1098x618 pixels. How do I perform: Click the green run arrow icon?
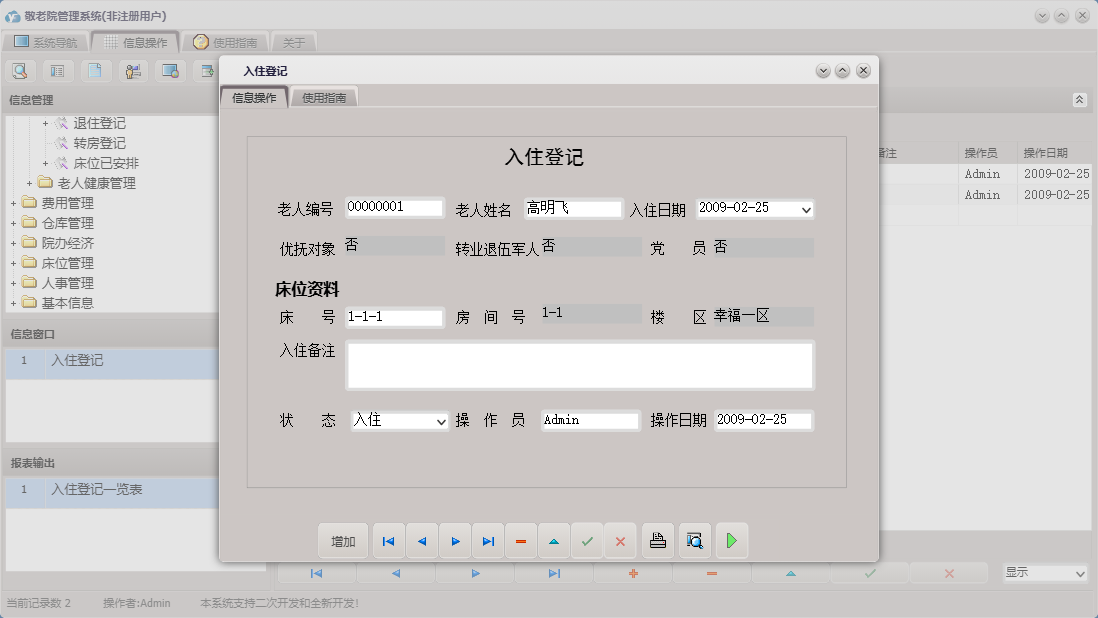click(x=731, y=540)
